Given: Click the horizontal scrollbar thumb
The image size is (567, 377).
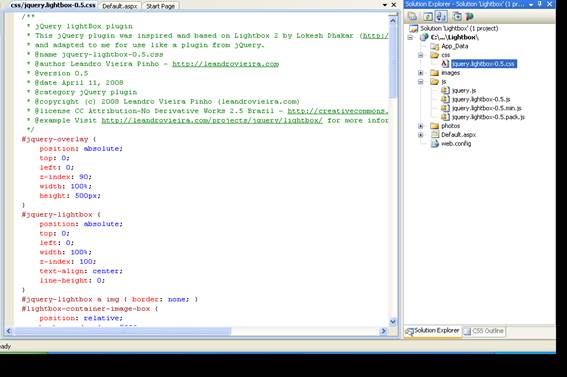Looking at the screenshot, I should pos(123,331).
